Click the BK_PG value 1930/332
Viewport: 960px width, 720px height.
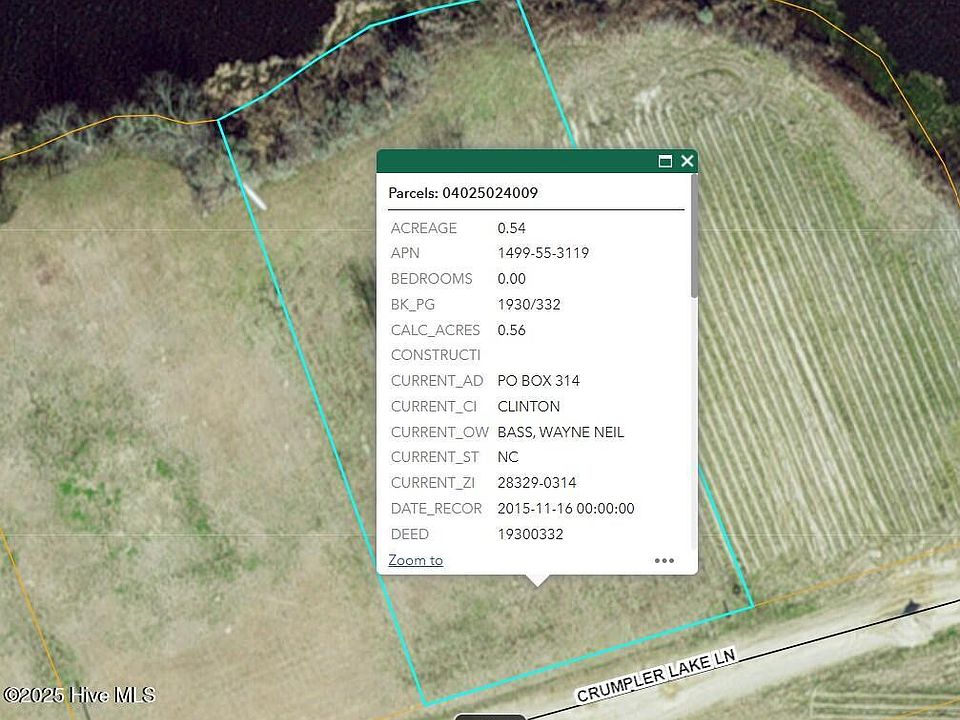(529, 304)
